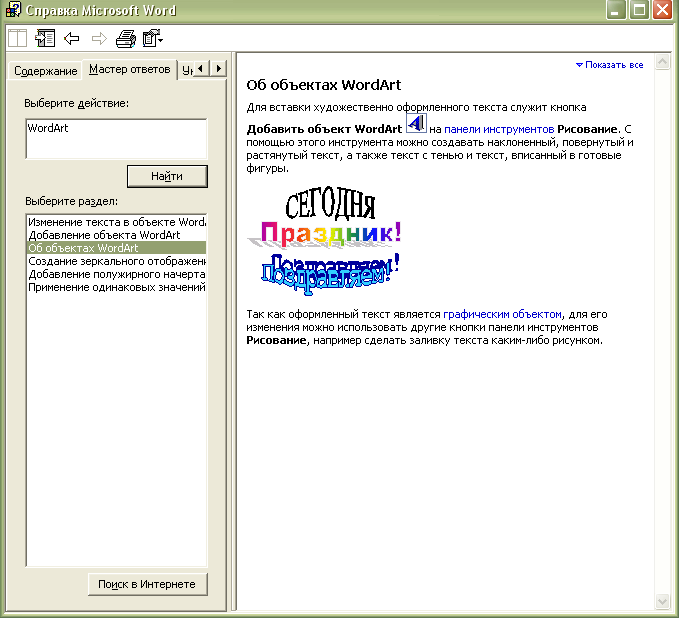Go back with the left arrow icon
This screenshot has height=618, width=679.
pos(72,39)
